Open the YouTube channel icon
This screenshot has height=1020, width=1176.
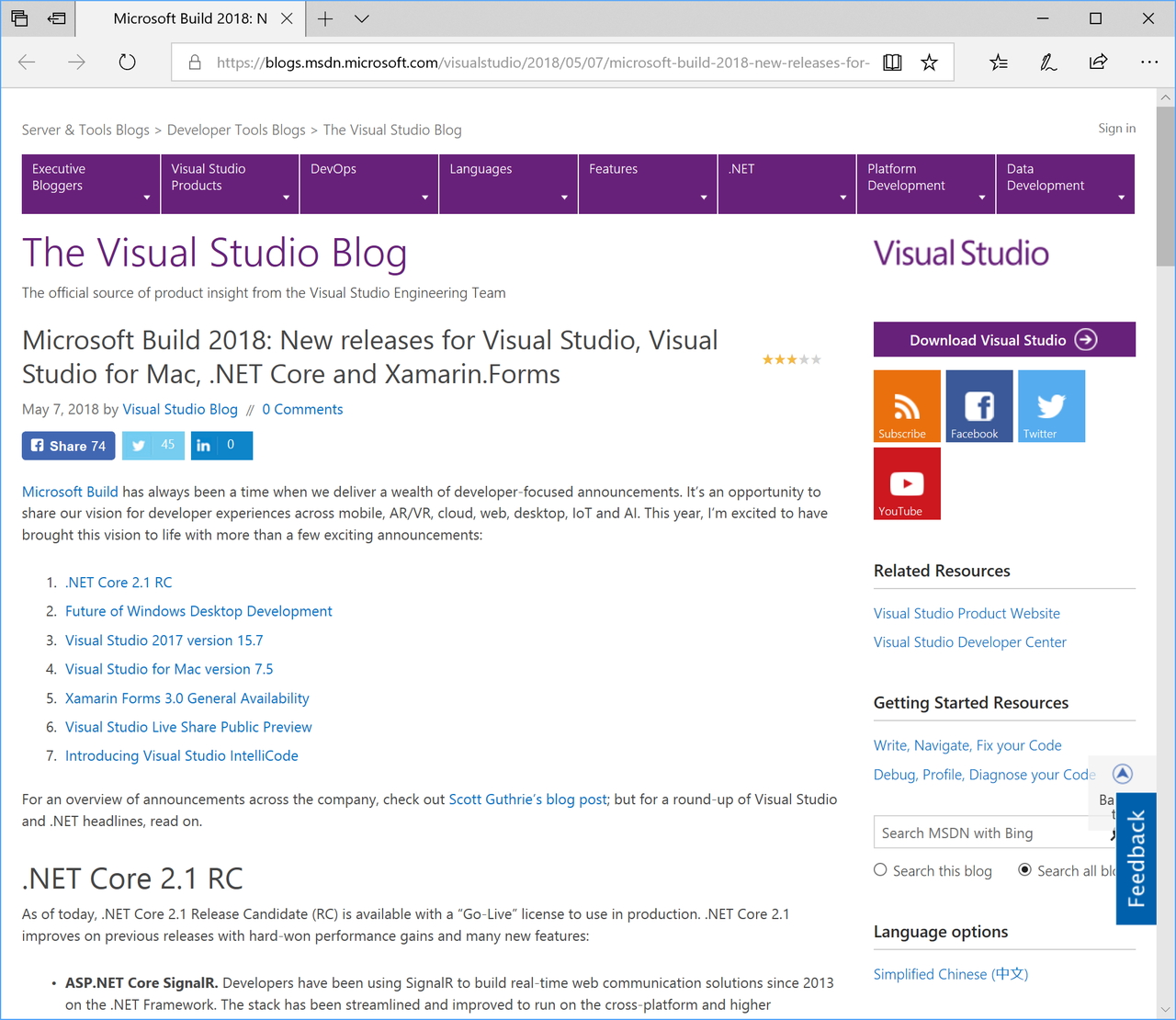pos(906,482)
